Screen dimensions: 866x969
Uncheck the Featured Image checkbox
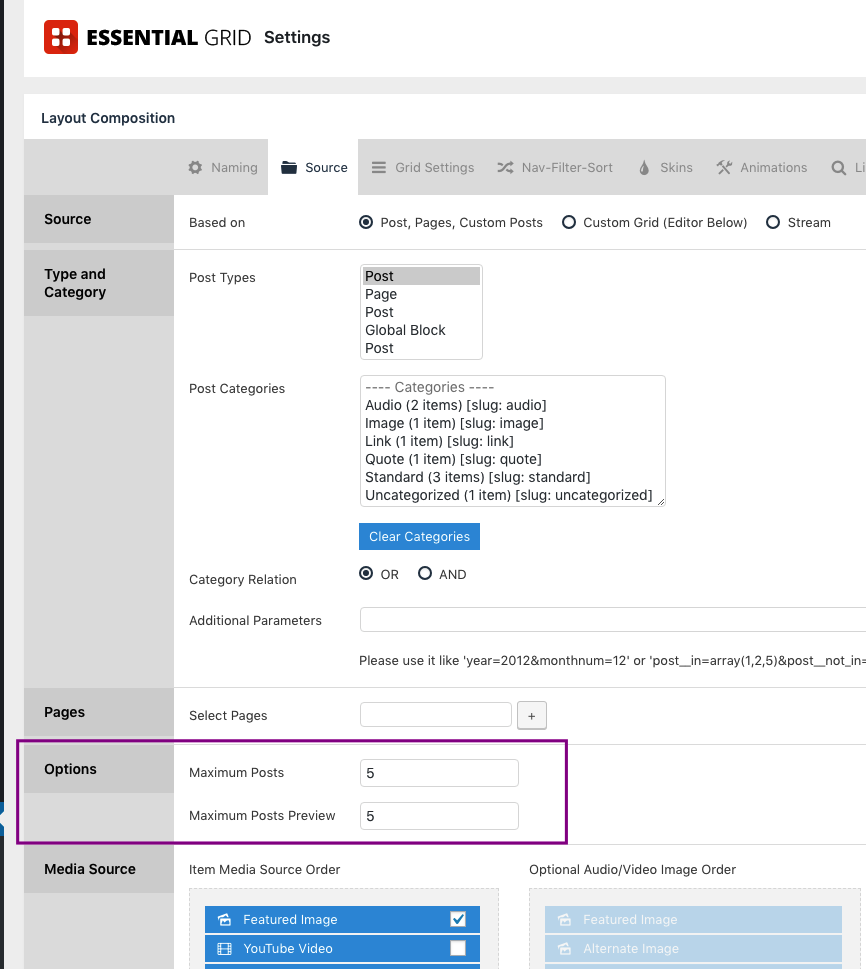pyautogui.click(x=458, y=919)
